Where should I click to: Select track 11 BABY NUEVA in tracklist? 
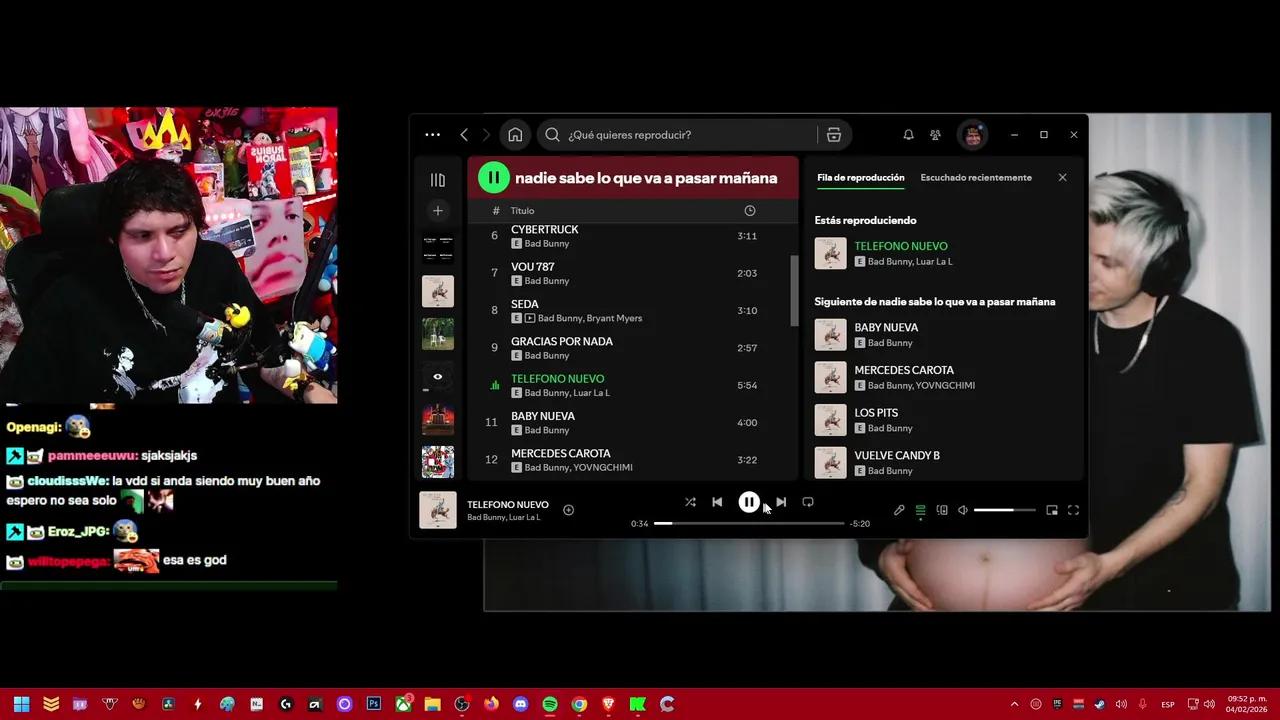(x=631, y=422)
